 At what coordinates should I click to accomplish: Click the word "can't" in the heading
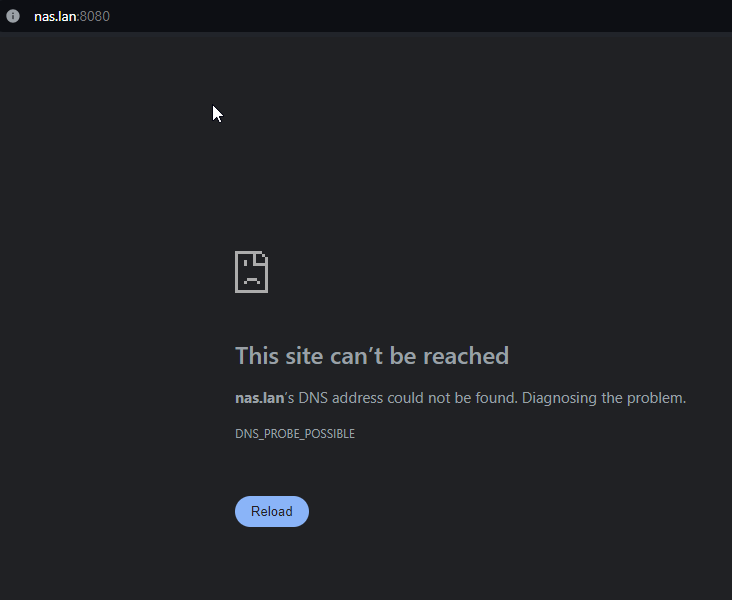pyautogui.click(x=356, y=356)
